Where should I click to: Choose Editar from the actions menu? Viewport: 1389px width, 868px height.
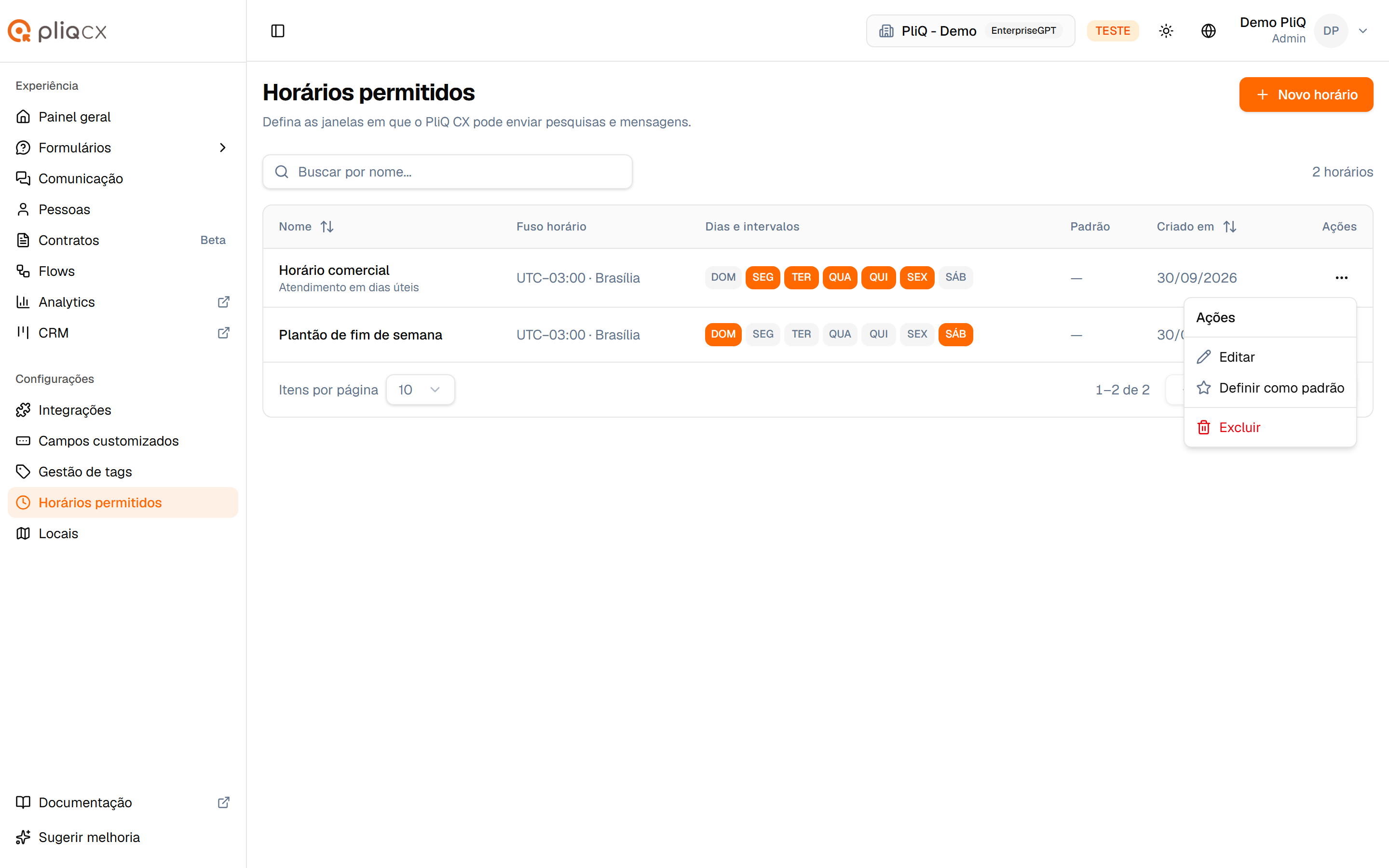click(1269, 357)
